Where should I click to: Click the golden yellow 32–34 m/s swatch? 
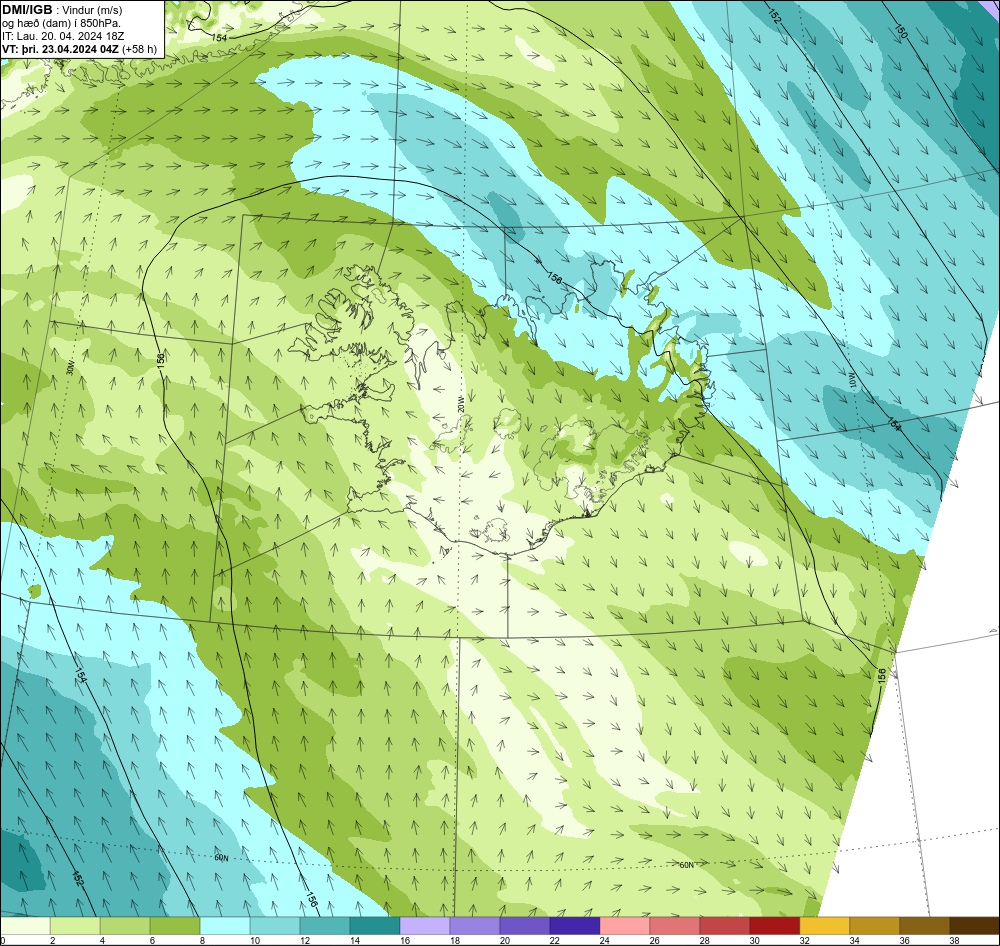click(825, 926)
